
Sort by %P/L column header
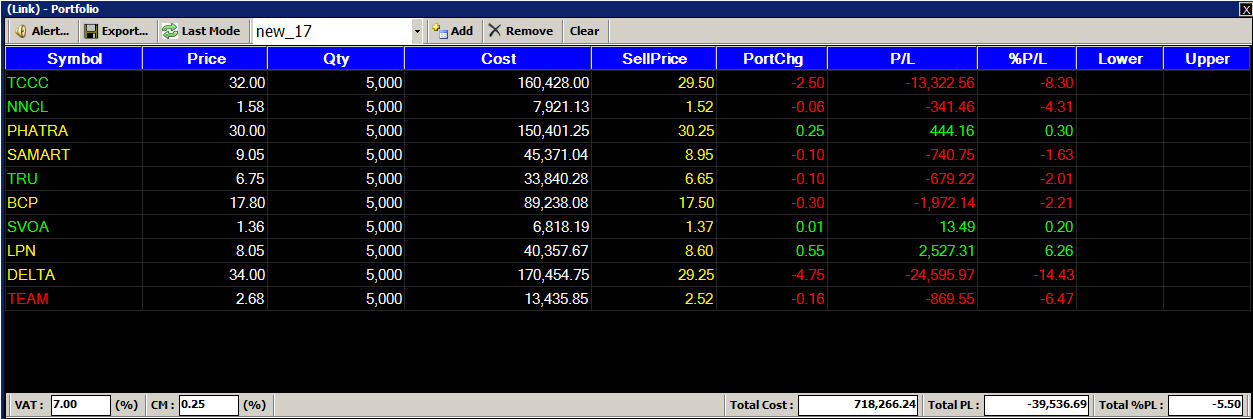coord(1027,58)
